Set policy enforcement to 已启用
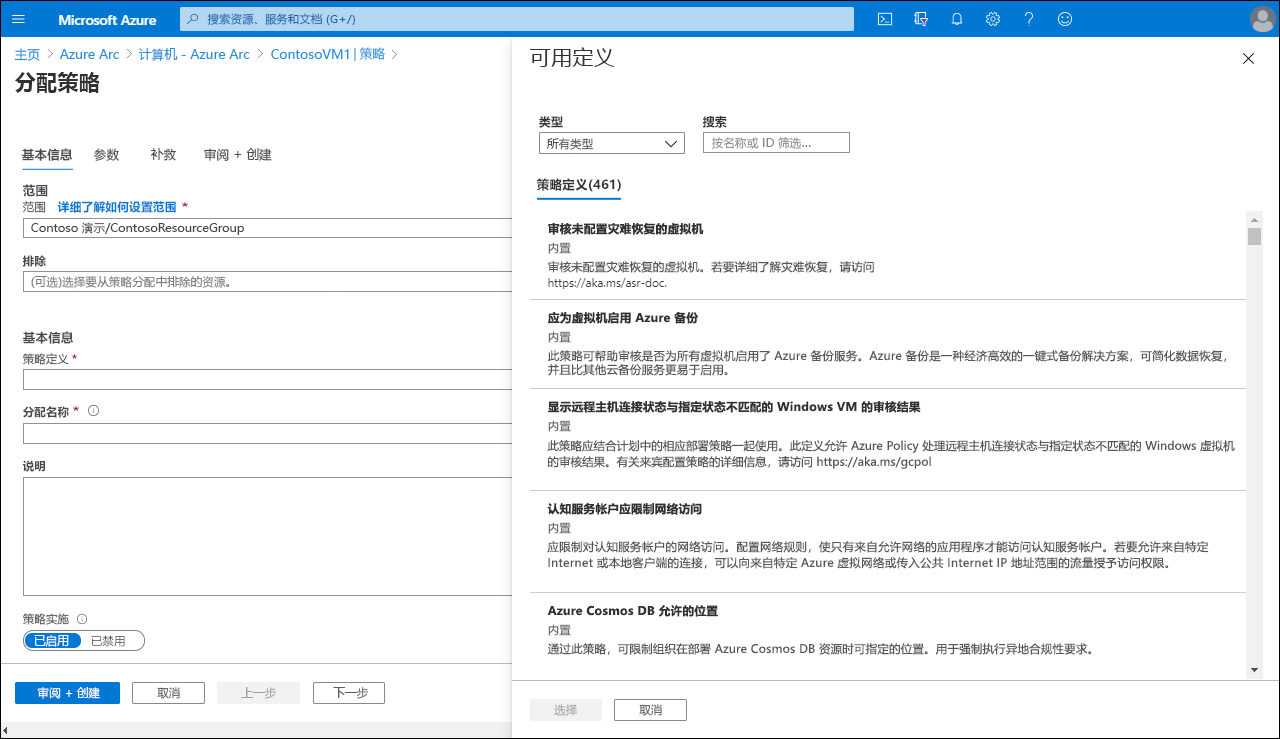The width and height of the screenshot is (1280, 739). pyautogui.click(x=51, y=641)
